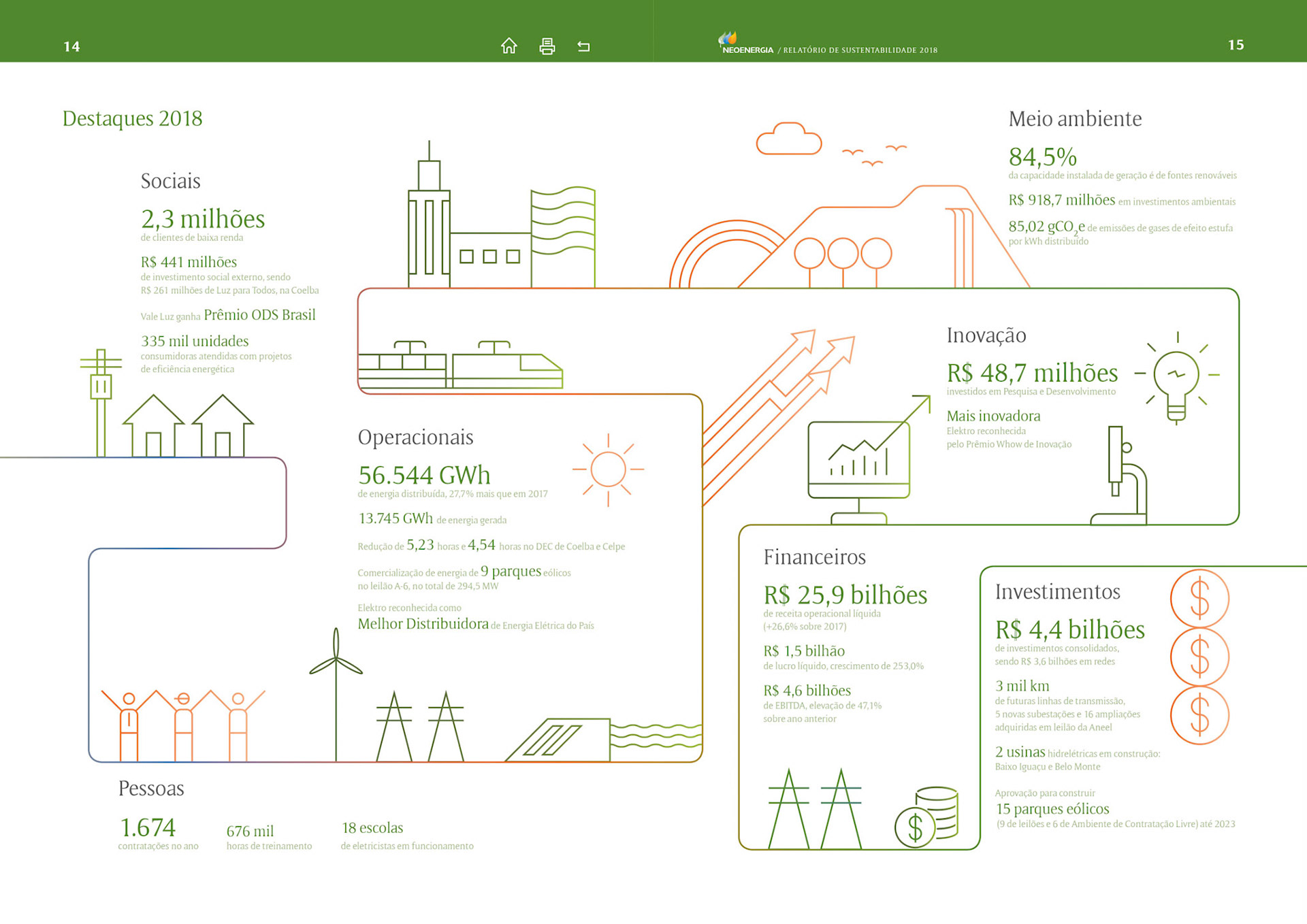The image size is (1307, 924).
Task: Click page number 15
Action: [1236, 45]
